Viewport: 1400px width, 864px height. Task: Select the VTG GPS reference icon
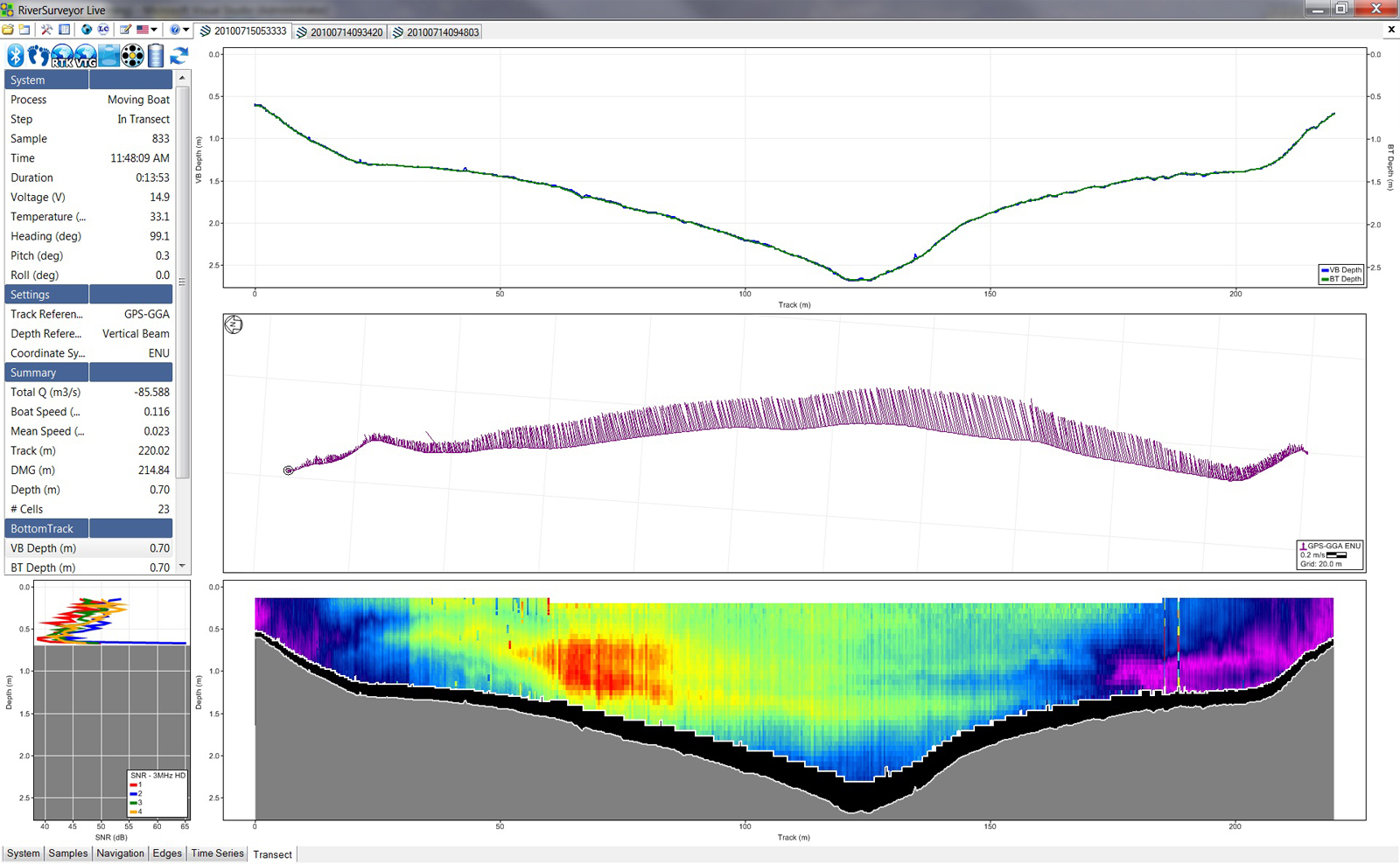(x=86, y=56)
